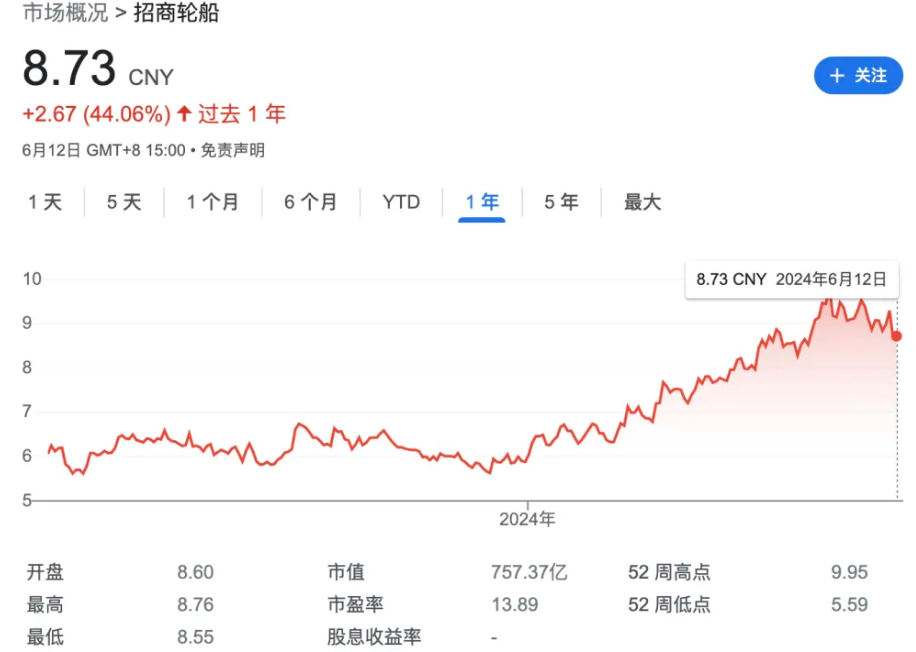The width and height of the screenshot is (916, 652).
Task: Select the 1 年 range tab
Action: [482, 202]
